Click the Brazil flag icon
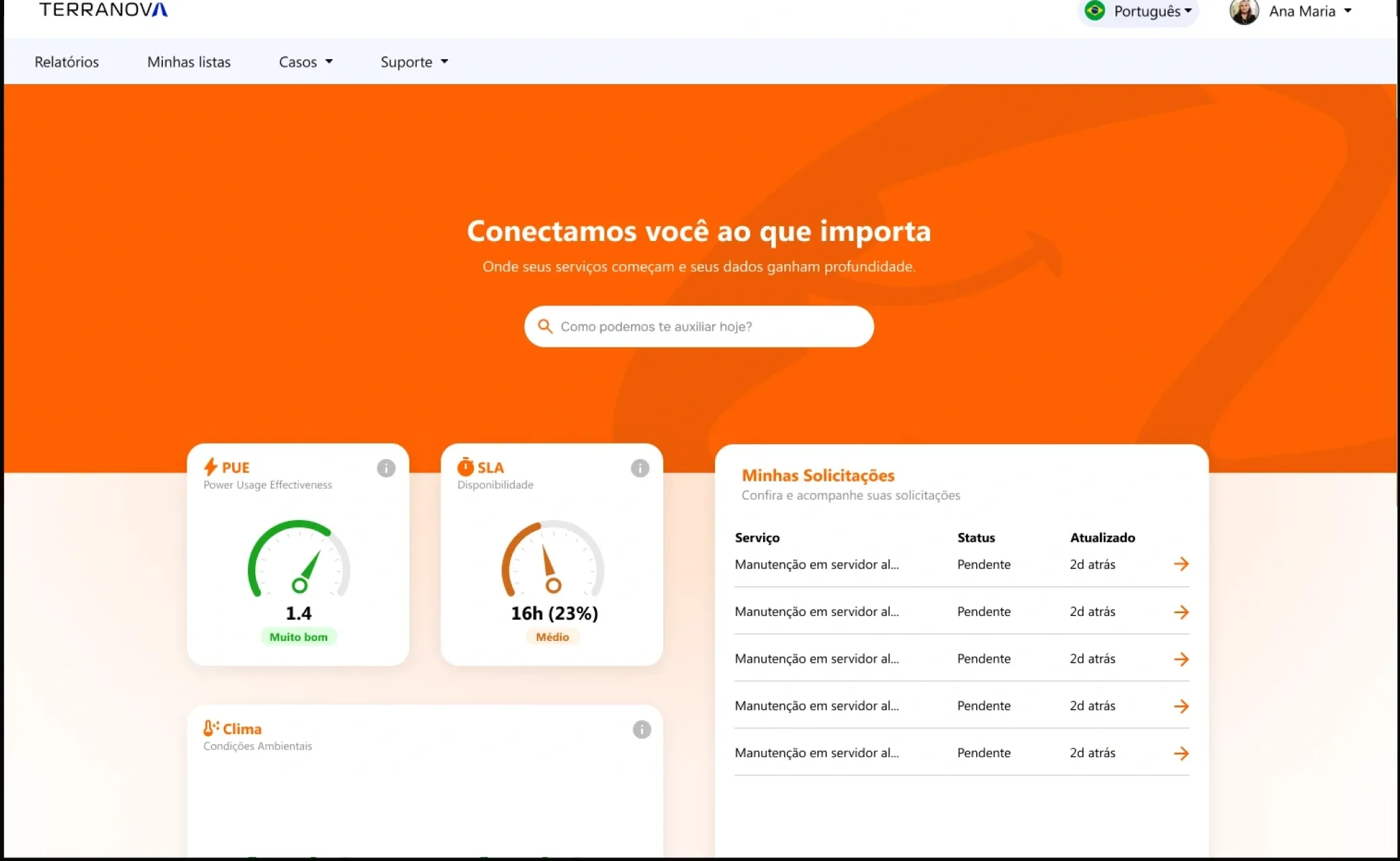 pos(1094,11)
